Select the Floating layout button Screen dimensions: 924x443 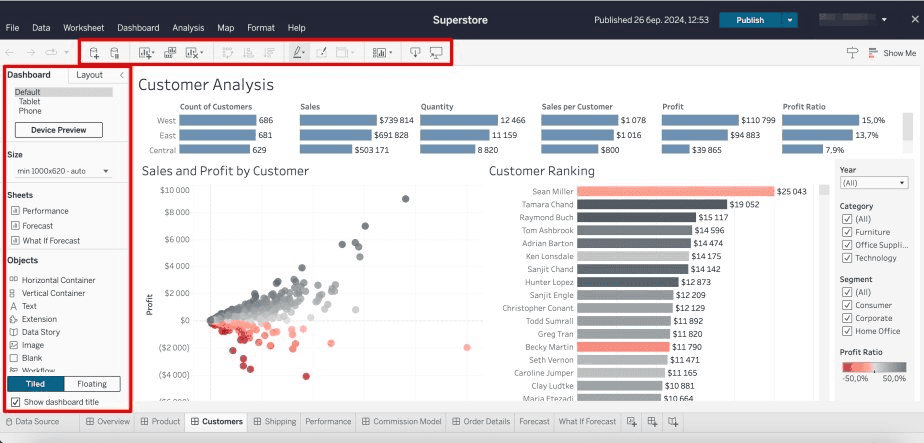[92, 384]
